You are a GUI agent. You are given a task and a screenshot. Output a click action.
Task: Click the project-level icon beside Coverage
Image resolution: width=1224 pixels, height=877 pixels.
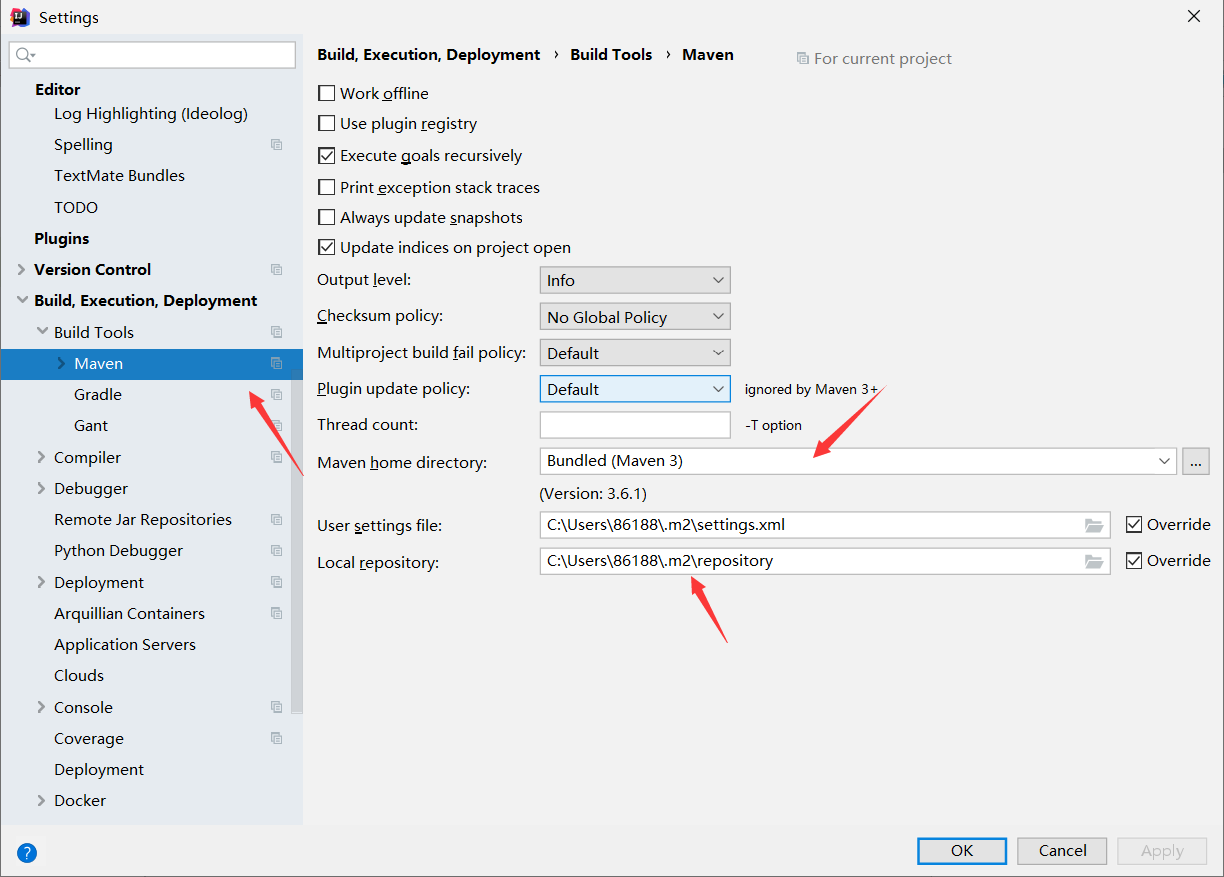pos(277,738)
